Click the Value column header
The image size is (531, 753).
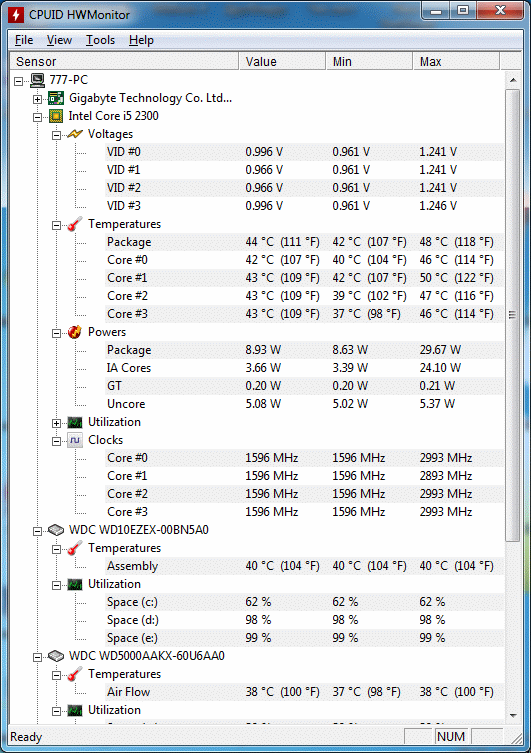(x=282, y=61)
